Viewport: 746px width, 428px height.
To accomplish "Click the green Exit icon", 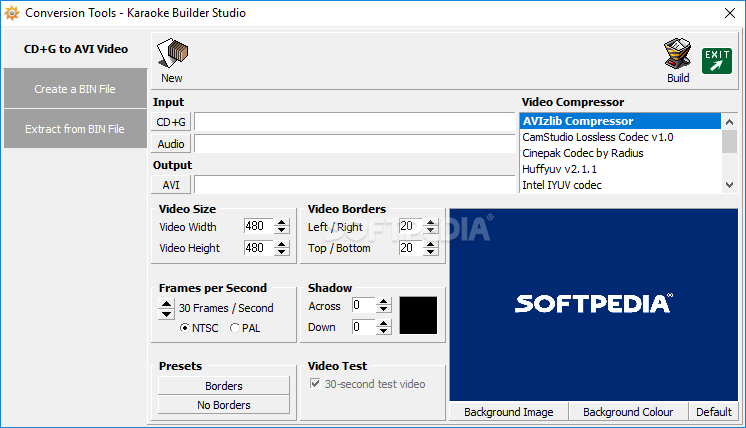I will 717,60.
